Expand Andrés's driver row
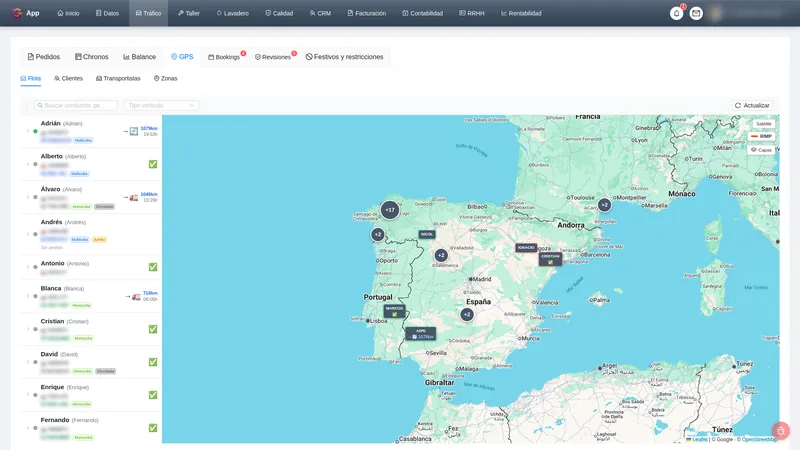 (x=28, y=234)
